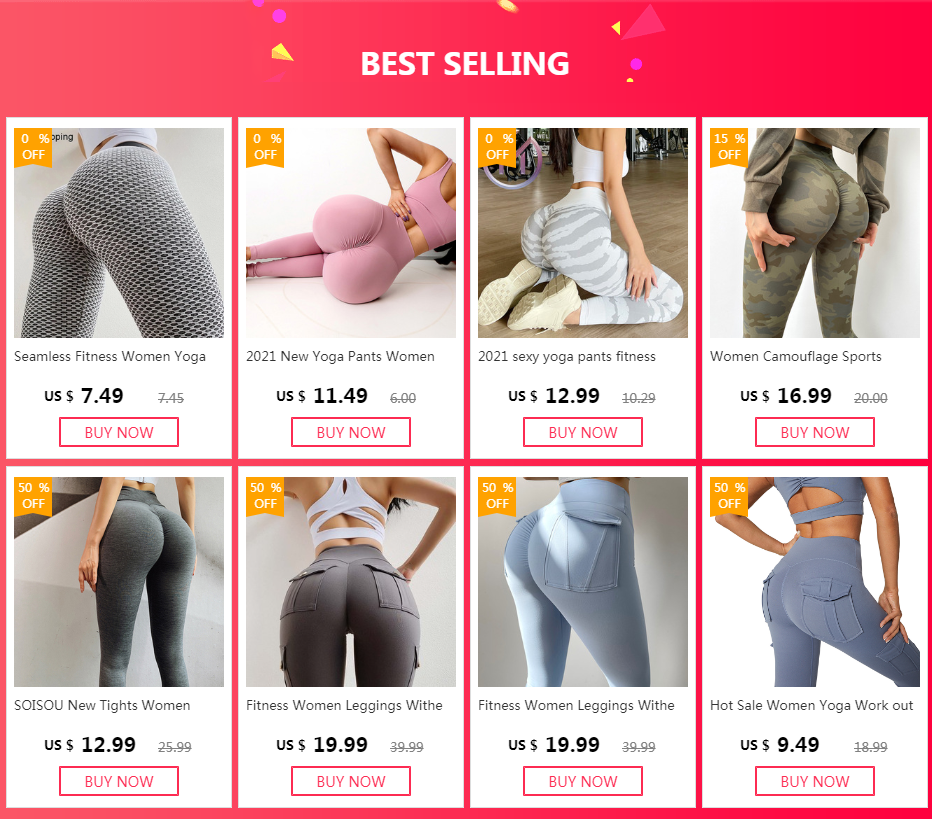Open the Women Camouflage Sports title link
This screenshot has height=819, width=932.
tap(796, 357)
